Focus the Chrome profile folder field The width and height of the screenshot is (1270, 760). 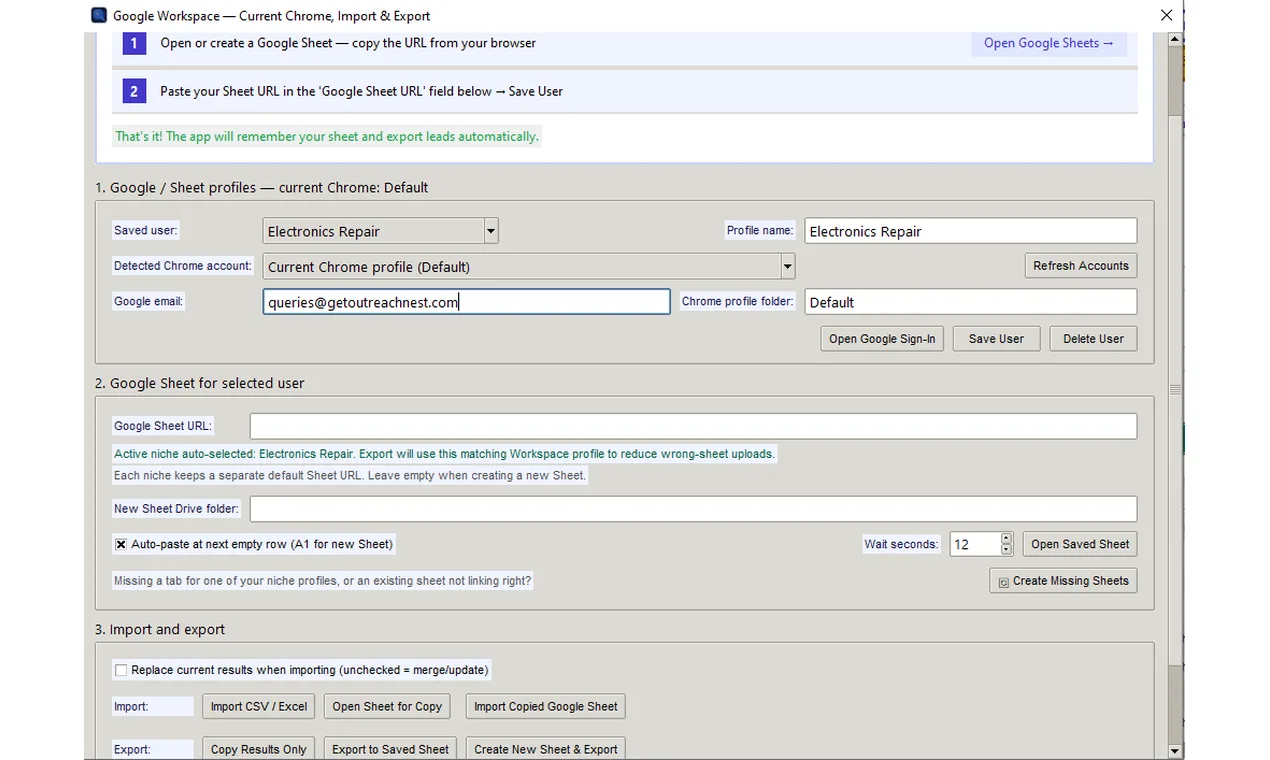pos(970,302)
